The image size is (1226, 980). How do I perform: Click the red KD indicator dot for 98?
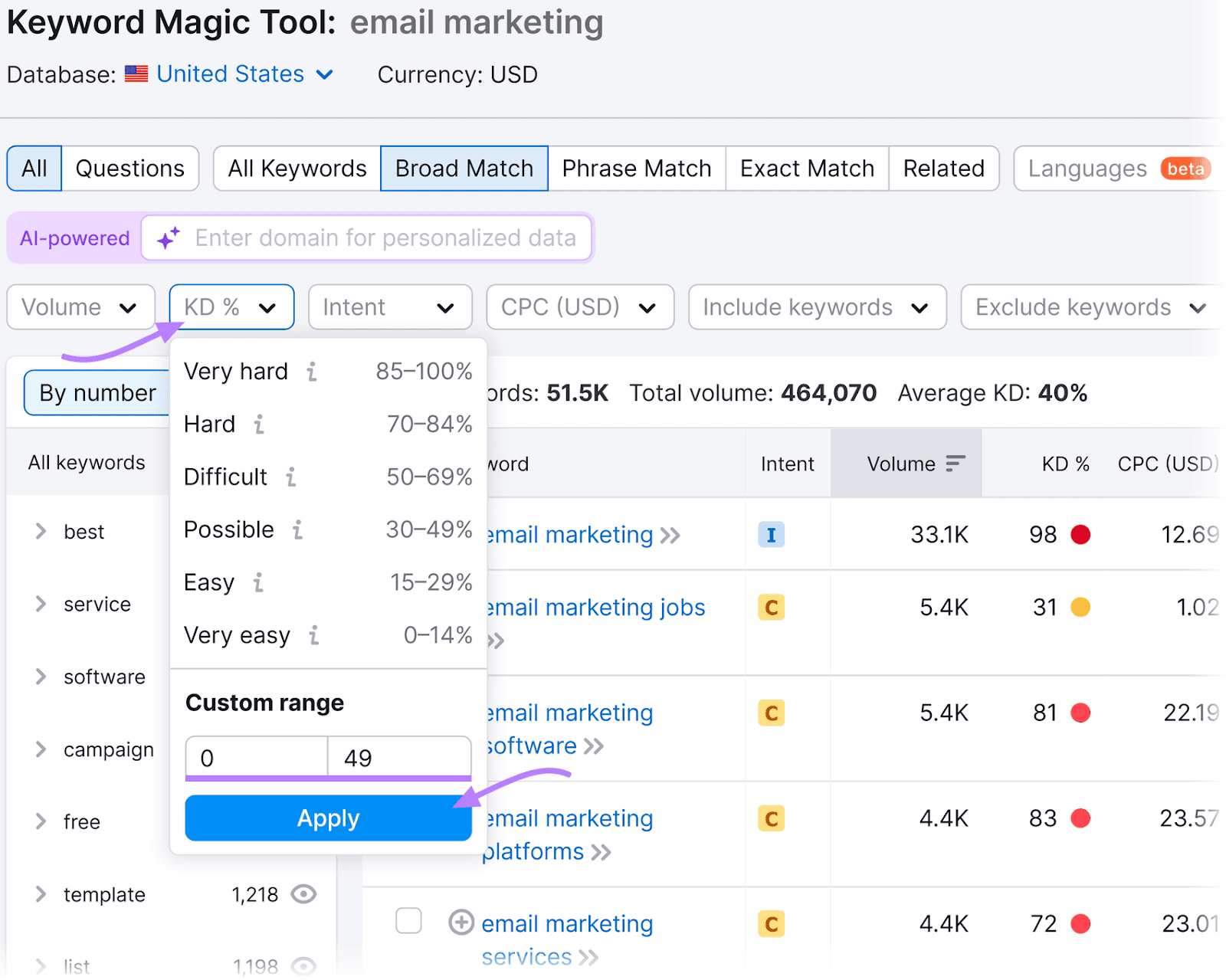[x=1080, y=535]
